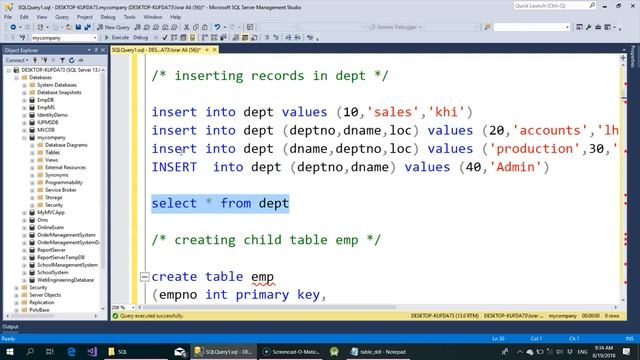The height and width of the screenshot is (360, 640).
Task: Click the Windows Start button
Action: pyautogui.click(x=10, y=351)
